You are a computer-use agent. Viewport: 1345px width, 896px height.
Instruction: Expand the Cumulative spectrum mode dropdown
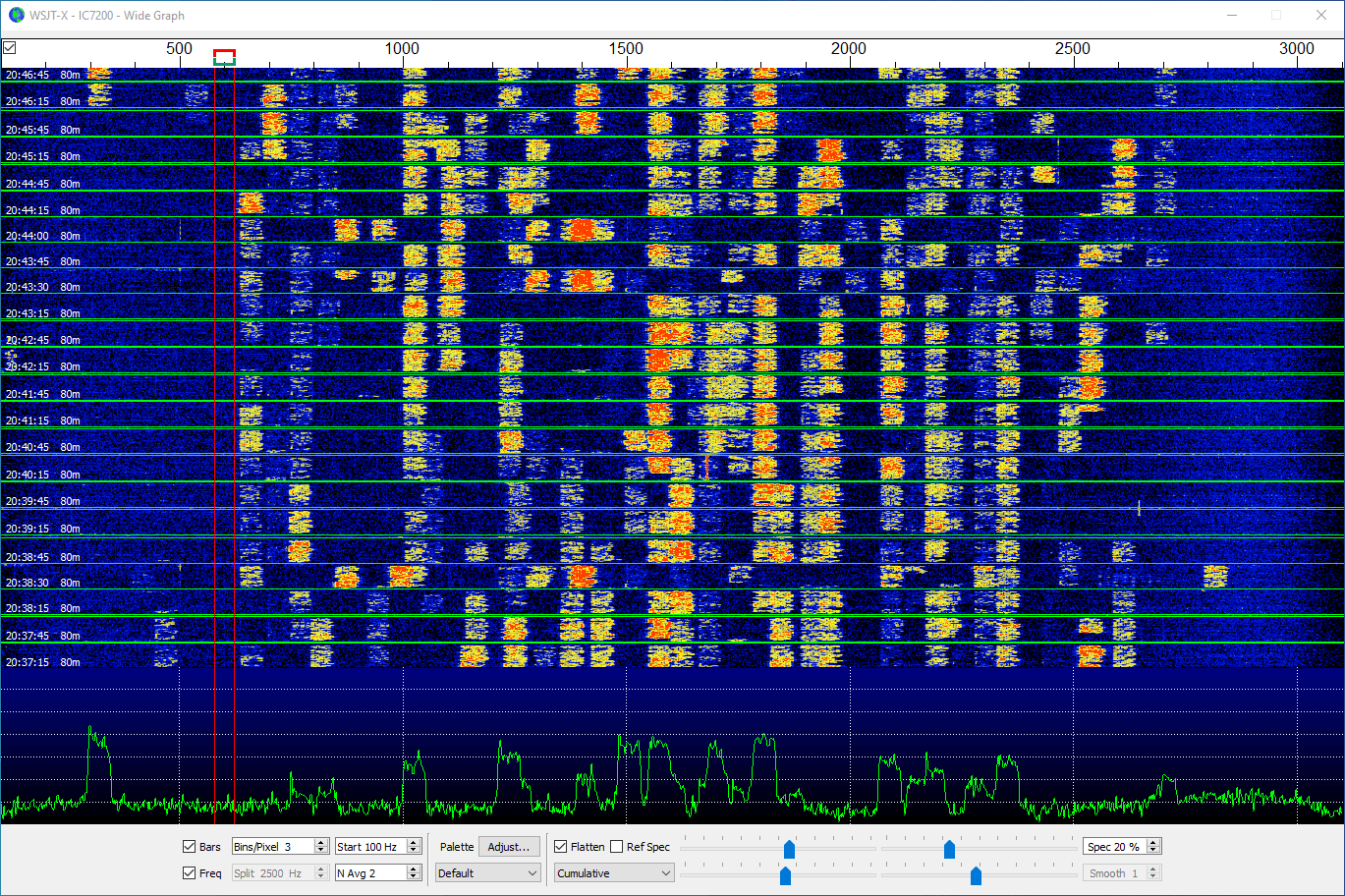(x=614, y=873)
